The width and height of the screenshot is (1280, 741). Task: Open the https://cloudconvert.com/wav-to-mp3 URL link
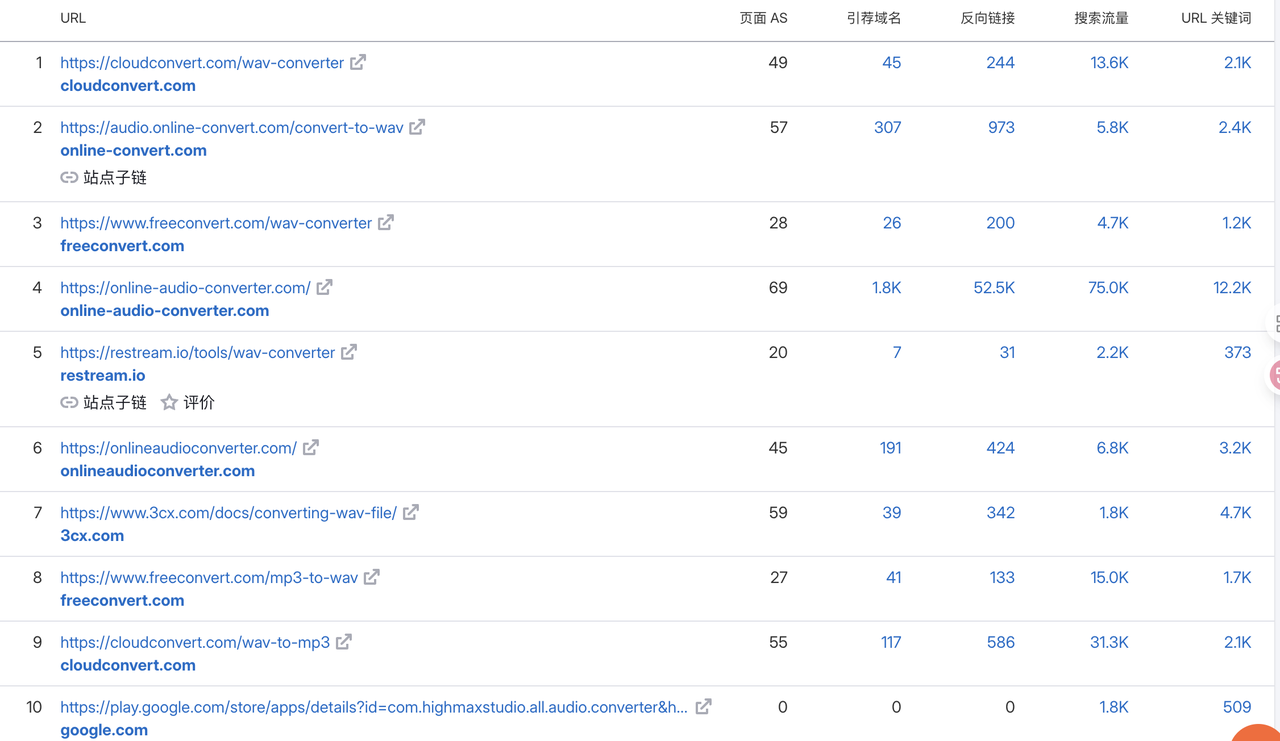[x=195, y=642]
